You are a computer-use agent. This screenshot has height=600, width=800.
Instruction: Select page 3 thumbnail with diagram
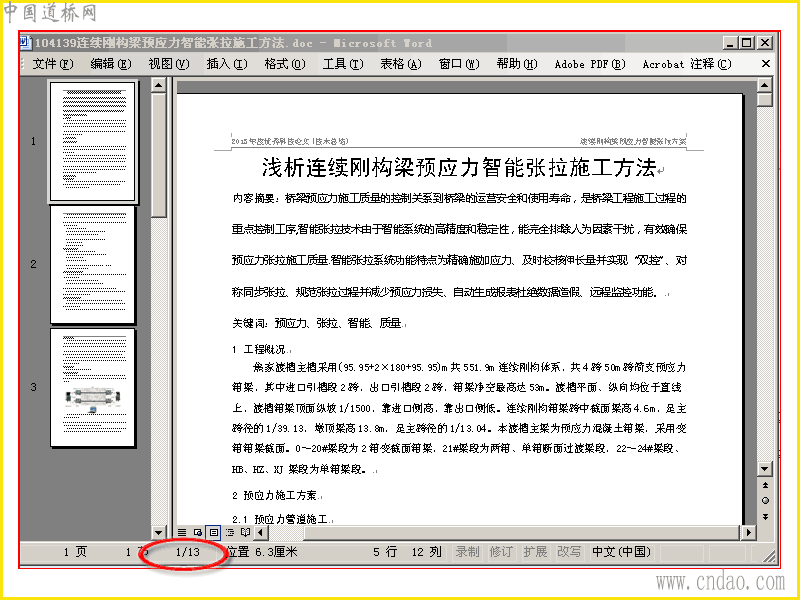(x=92, y=388)
